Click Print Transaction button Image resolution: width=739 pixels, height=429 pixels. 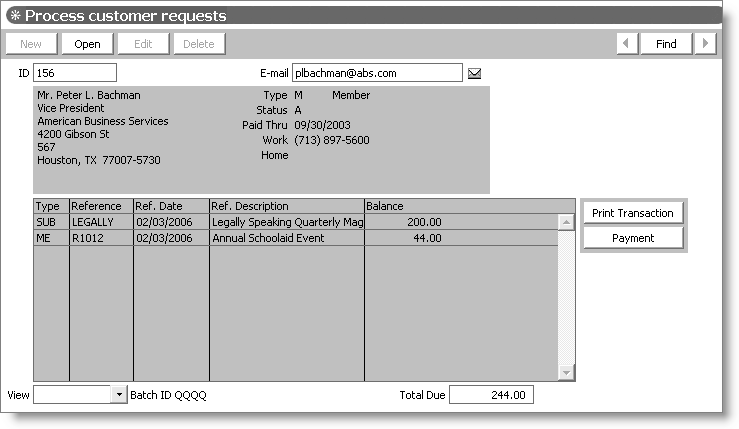pyautogui.click(x=633, y=213)
